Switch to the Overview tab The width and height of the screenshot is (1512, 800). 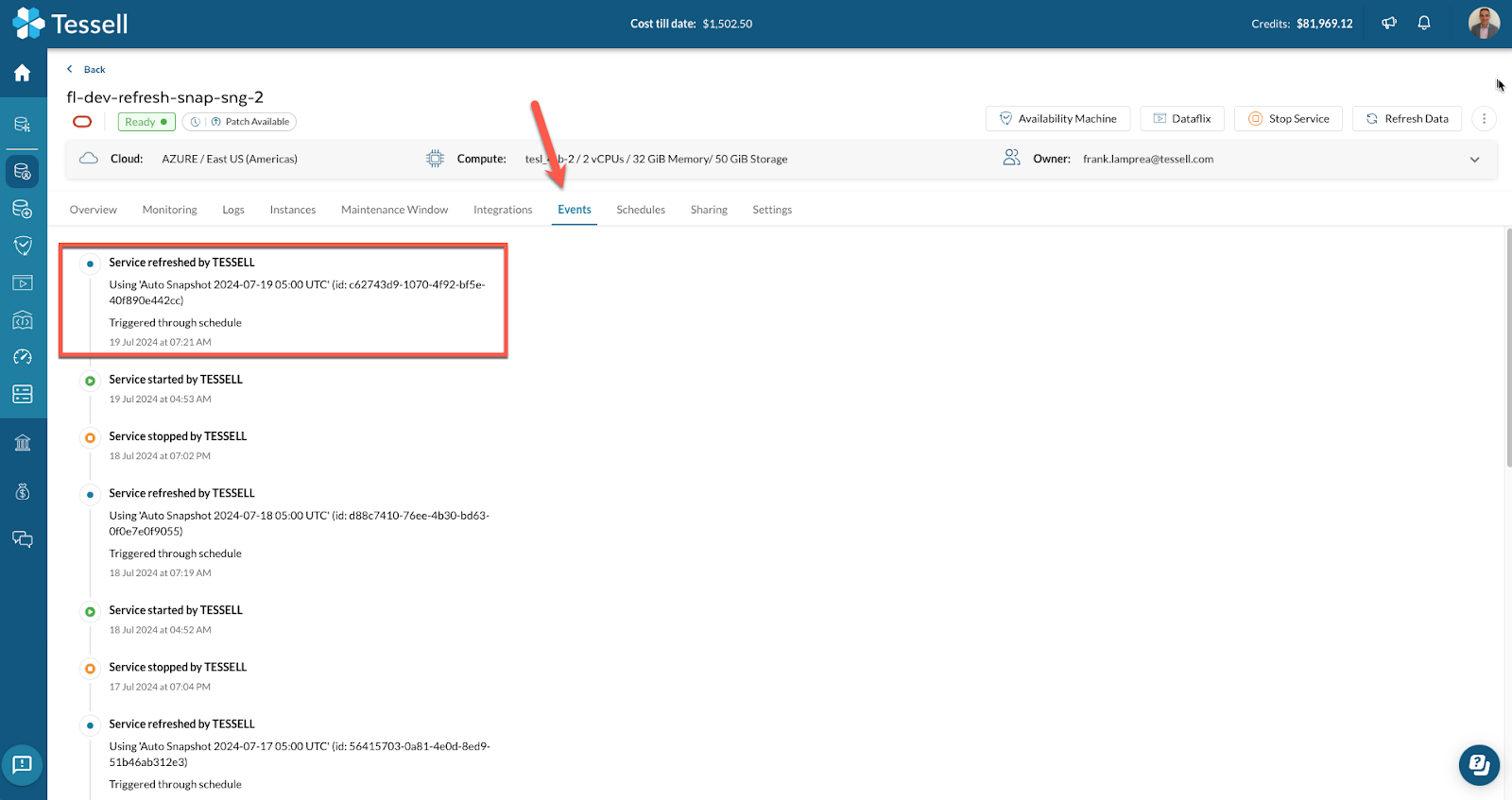click(x=94, y=210)
